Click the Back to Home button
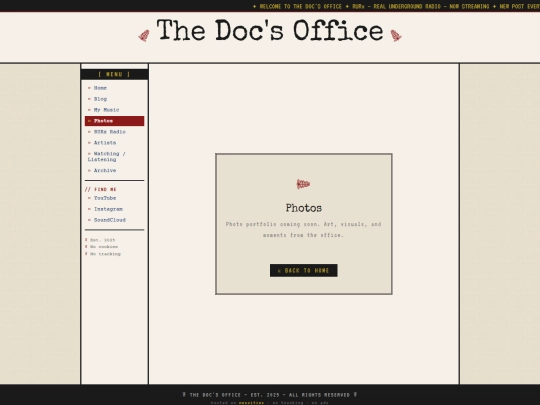Viewport: 540px width, 405px height. pyautogui.click(x=304, y=271)
